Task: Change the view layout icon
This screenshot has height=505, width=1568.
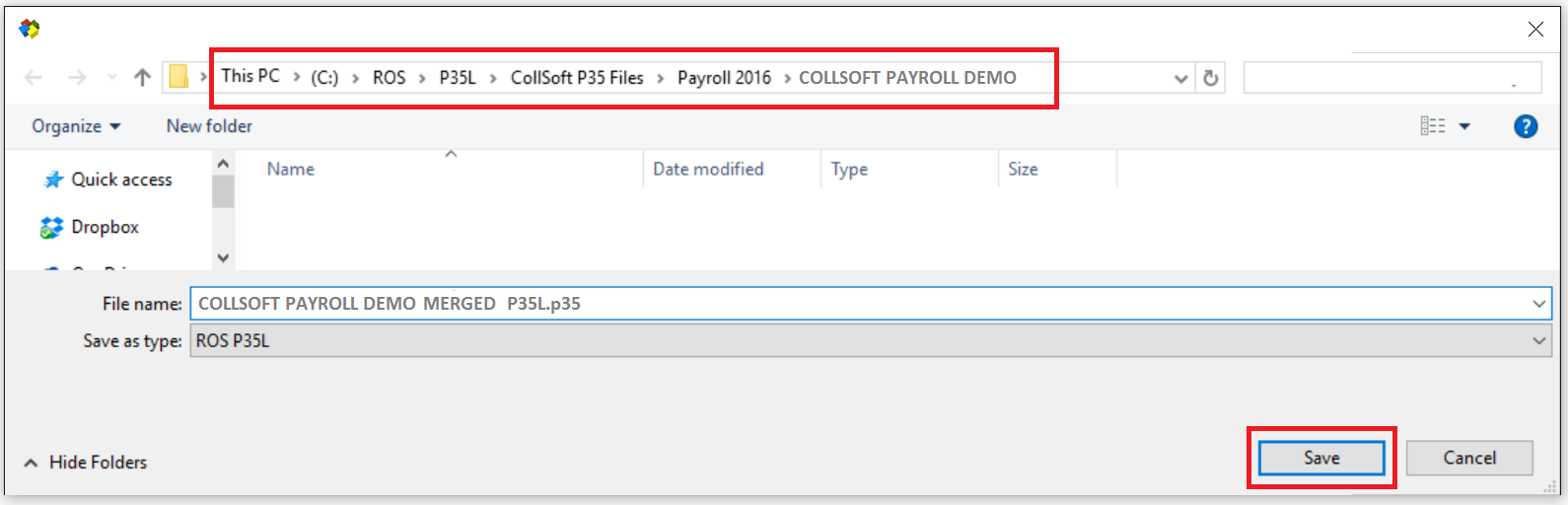Action: (x=1432, y=126)
